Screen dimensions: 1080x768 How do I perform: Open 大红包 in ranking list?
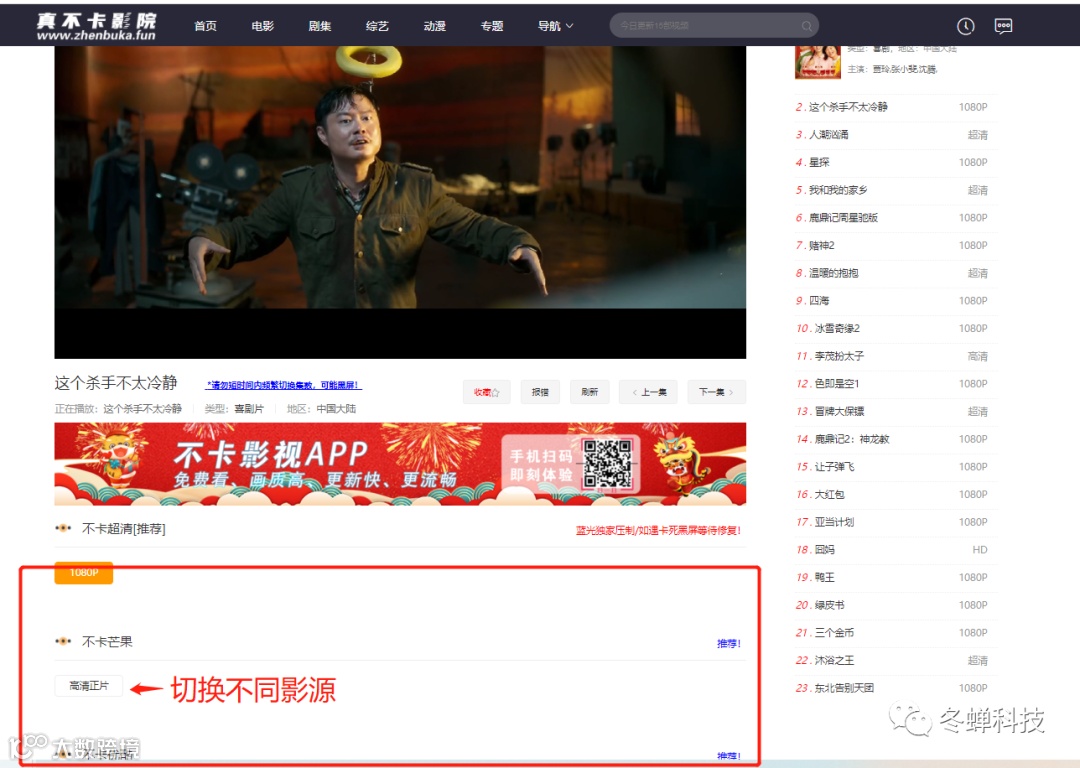tap(829, 495)
